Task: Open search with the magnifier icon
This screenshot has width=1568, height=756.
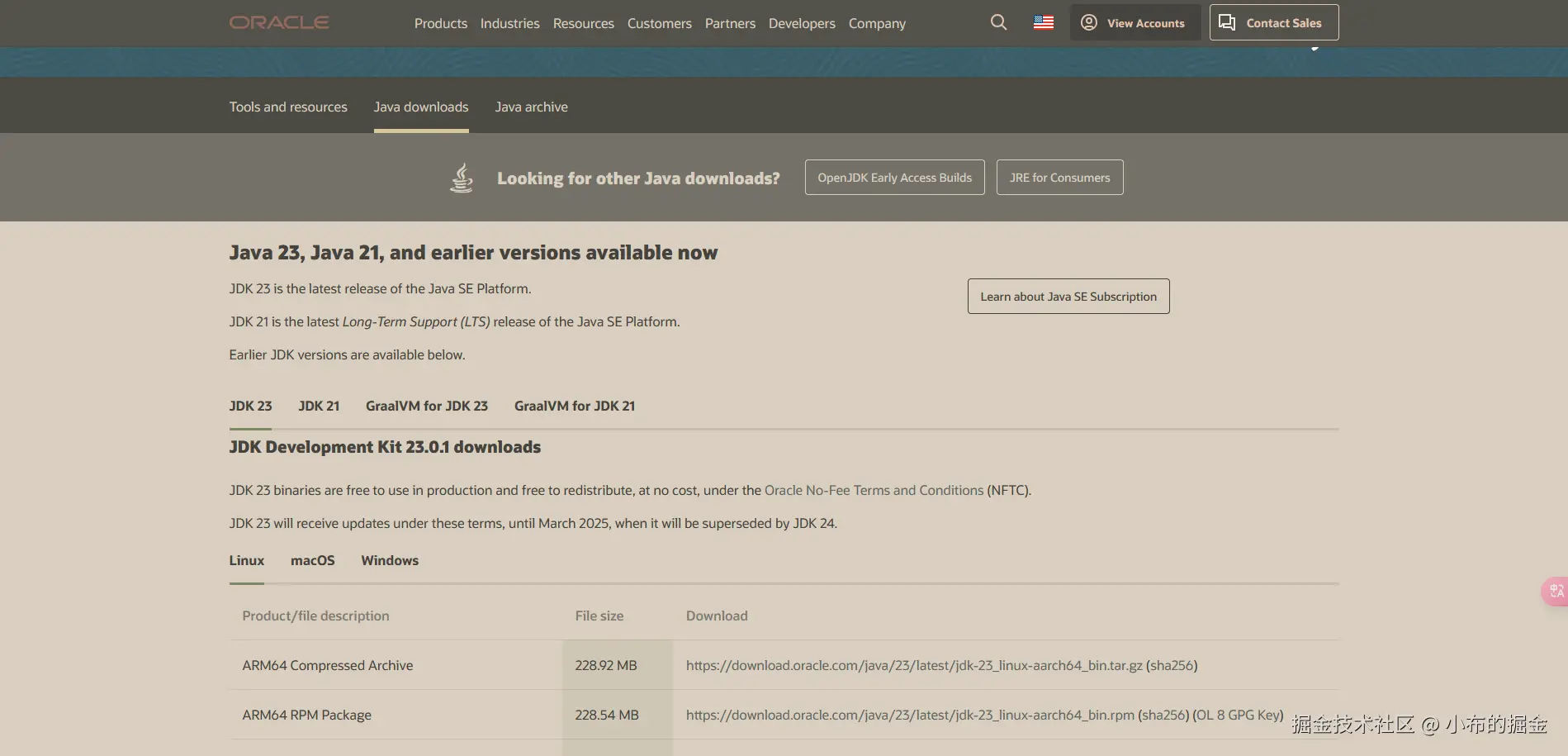Action: click(x=998, y=22)
